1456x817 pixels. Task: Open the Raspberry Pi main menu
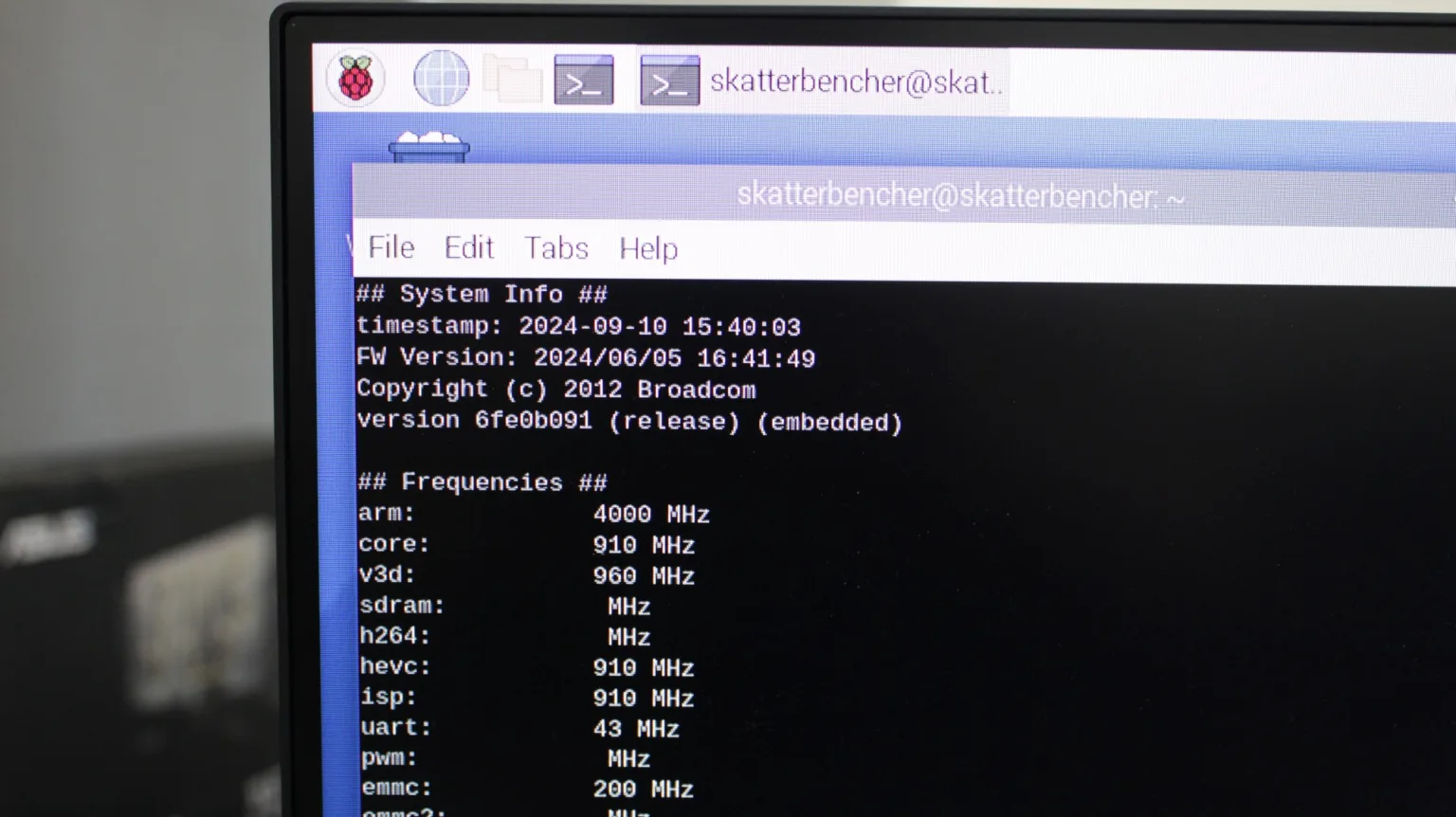355,79
